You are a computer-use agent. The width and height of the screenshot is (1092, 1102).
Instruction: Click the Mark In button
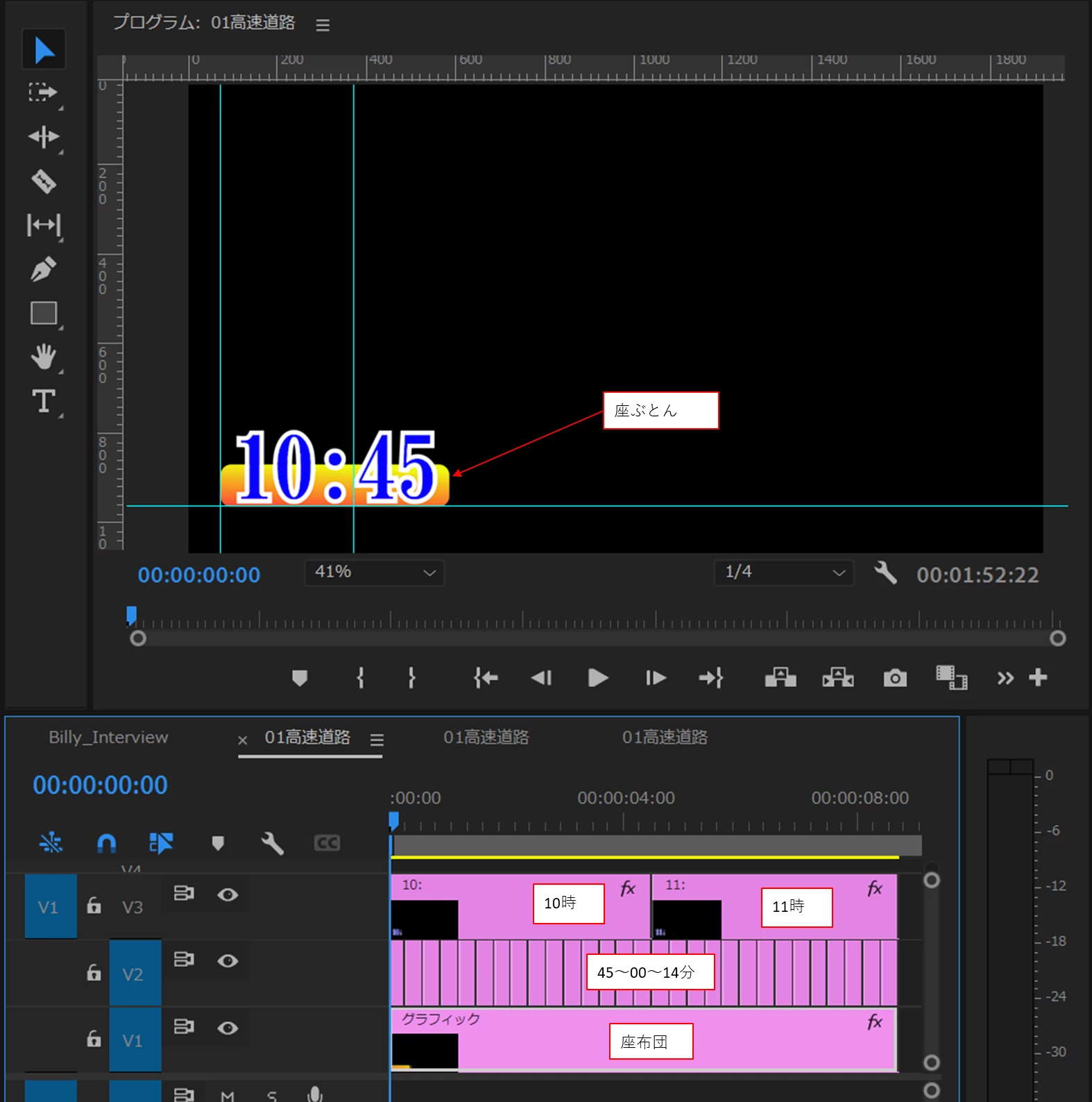[360, 678]
